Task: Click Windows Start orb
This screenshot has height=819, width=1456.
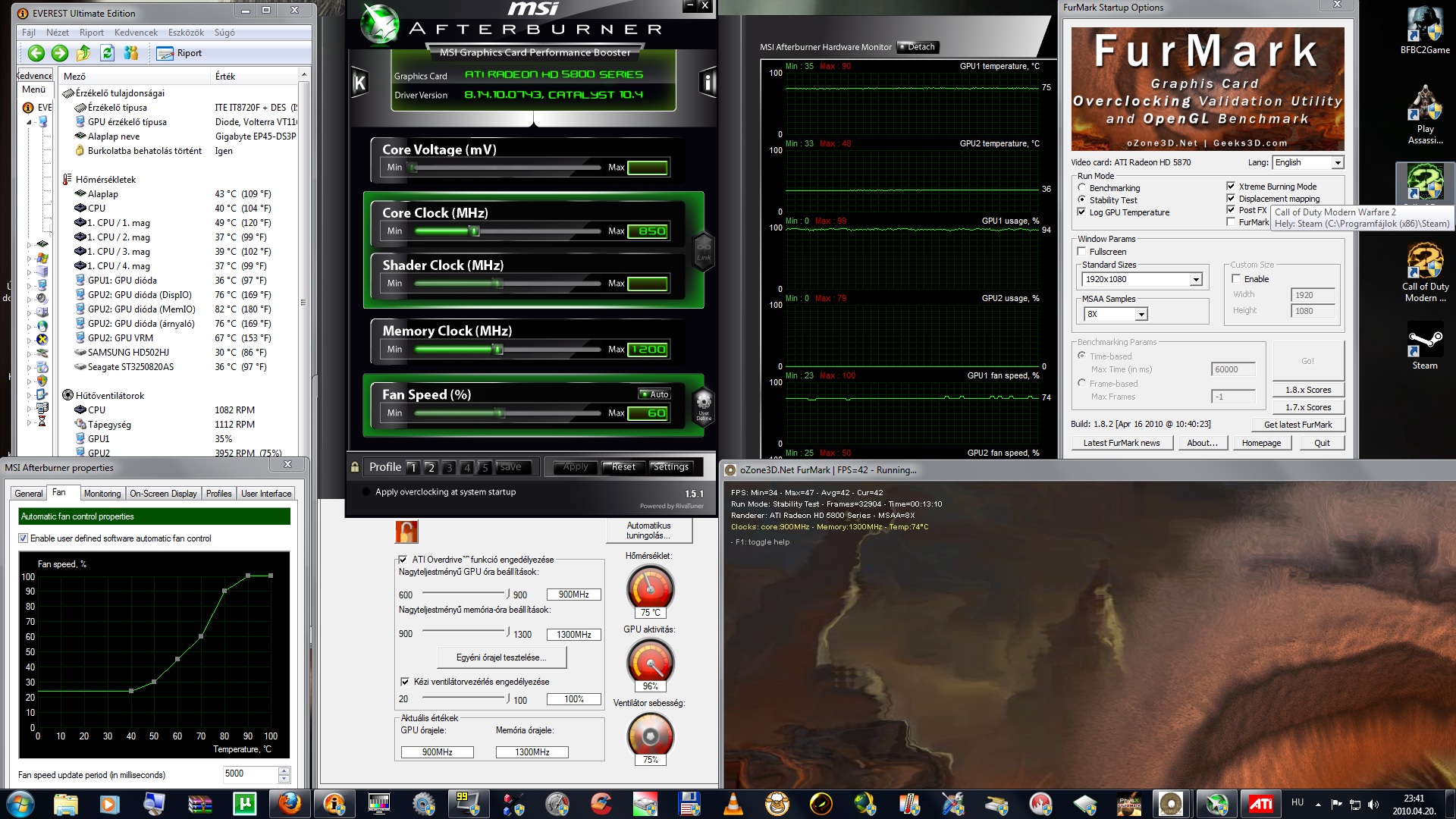Action: pos(20,804)
